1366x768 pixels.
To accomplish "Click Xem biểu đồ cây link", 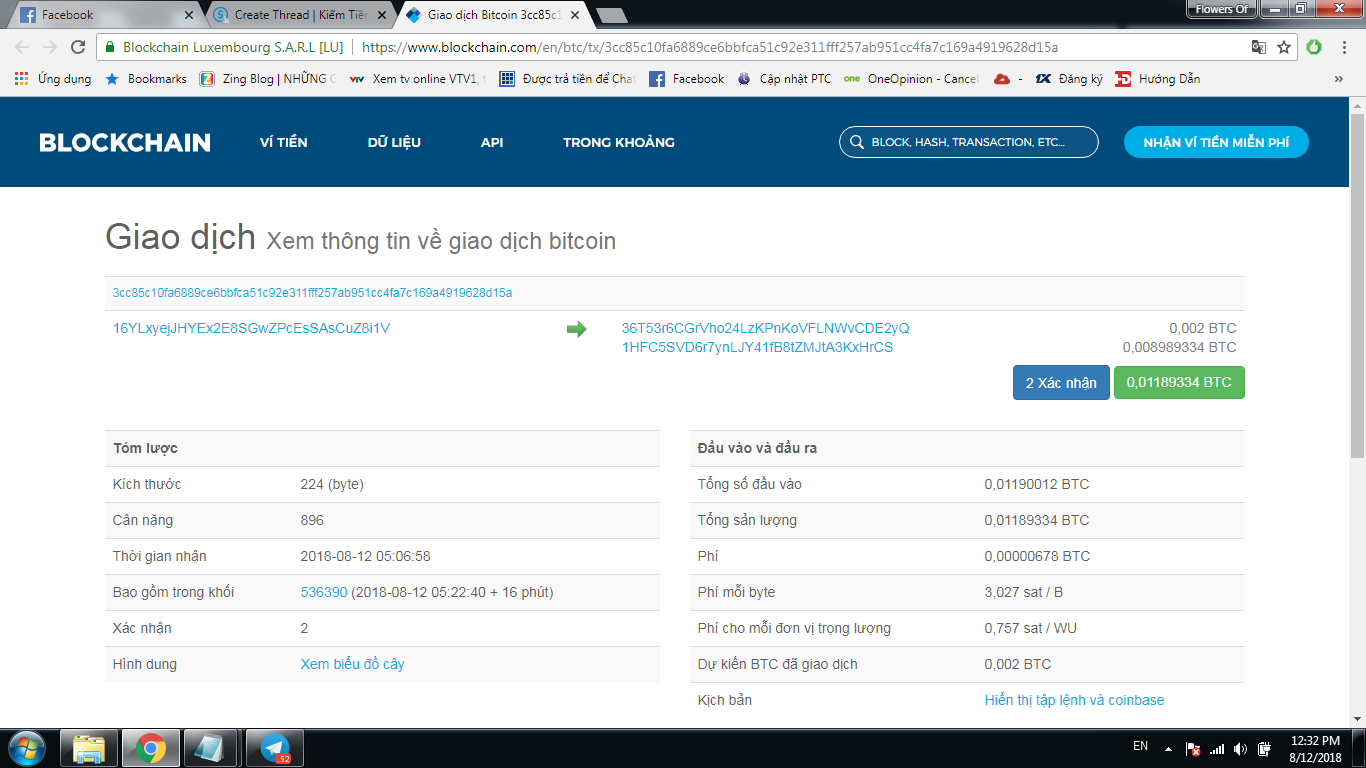I will pyautogui.click(x=352, y=664).
